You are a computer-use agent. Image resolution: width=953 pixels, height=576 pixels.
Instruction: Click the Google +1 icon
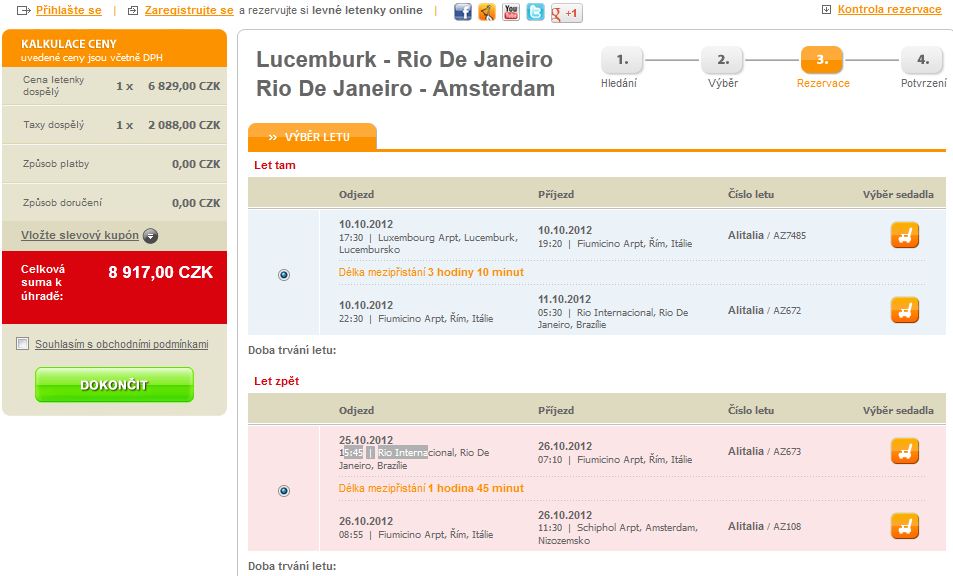click(566, 13)
